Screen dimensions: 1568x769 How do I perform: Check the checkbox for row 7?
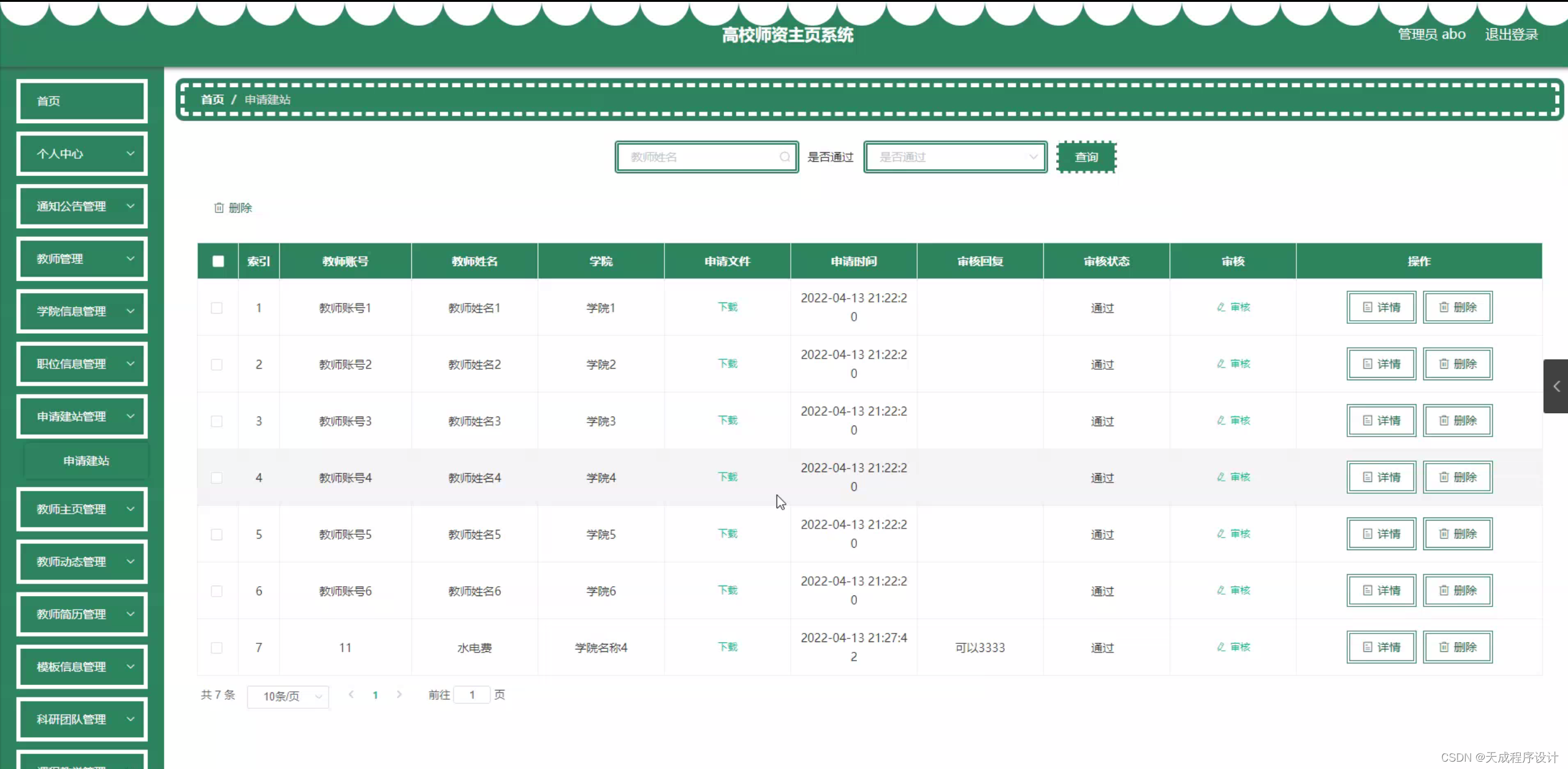tap(217, 648)
